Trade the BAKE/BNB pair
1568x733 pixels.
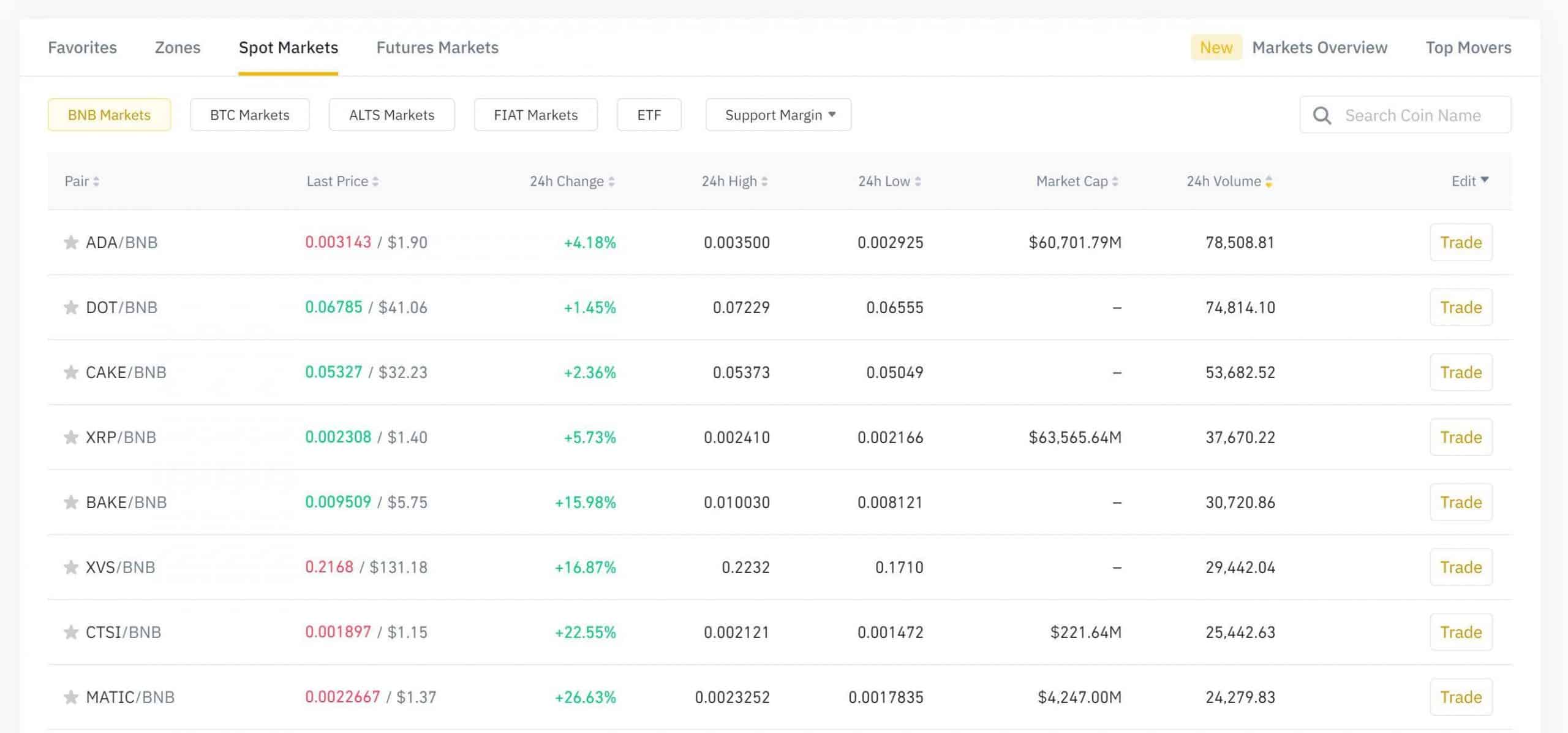click(1461, 502)
